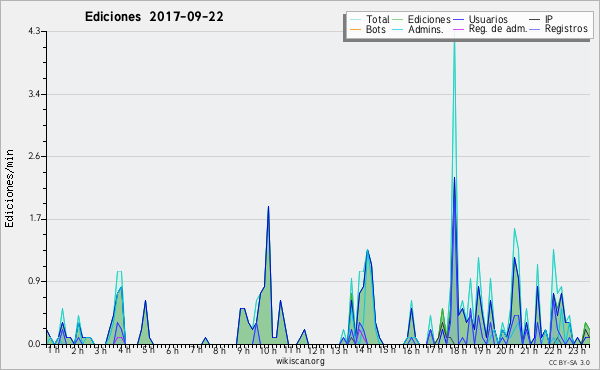Click the magenta line swatch for Reg. de adm.
This screenshot has height=370, width=600.
[x=458, y=29]
